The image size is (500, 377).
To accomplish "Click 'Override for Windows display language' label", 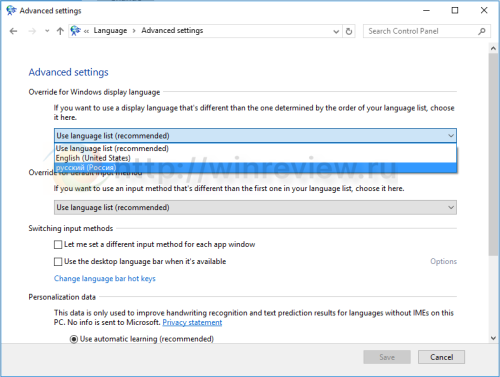I will pos(94,92).
